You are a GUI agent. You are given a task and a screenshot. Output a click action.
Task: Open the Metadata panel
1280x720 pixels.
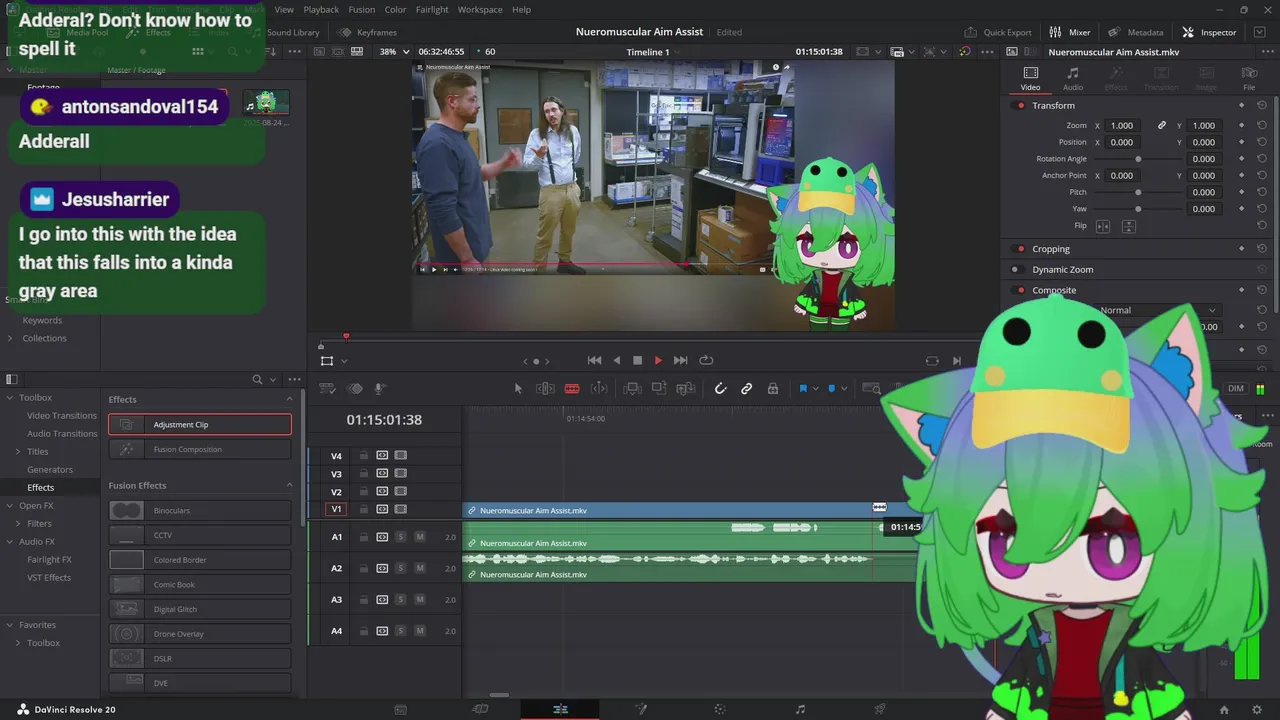point(1136,32)
